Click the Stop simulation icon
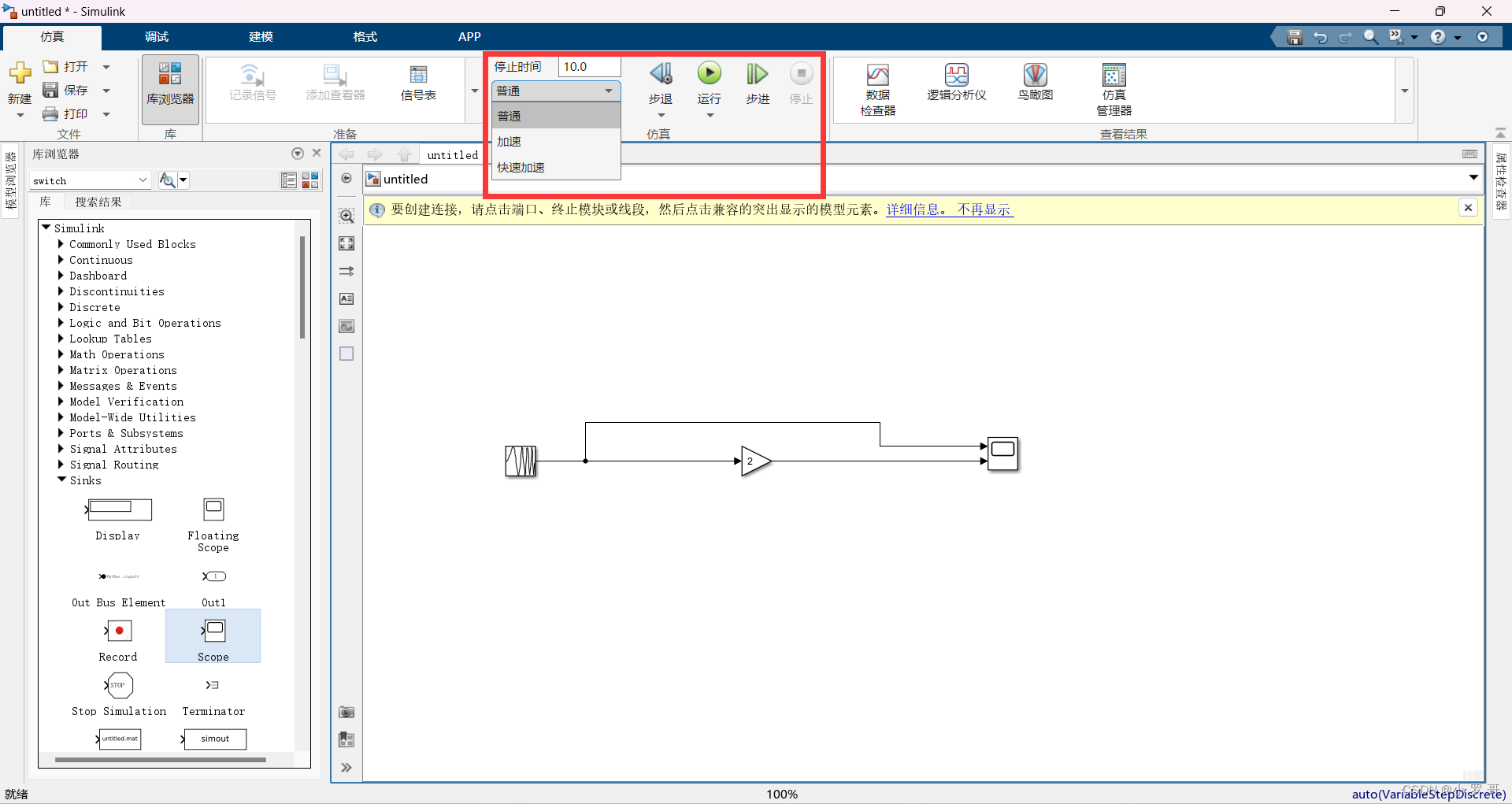Image resolution: width=1512 pixels, height=804 pixels. (x=801, y=74)
